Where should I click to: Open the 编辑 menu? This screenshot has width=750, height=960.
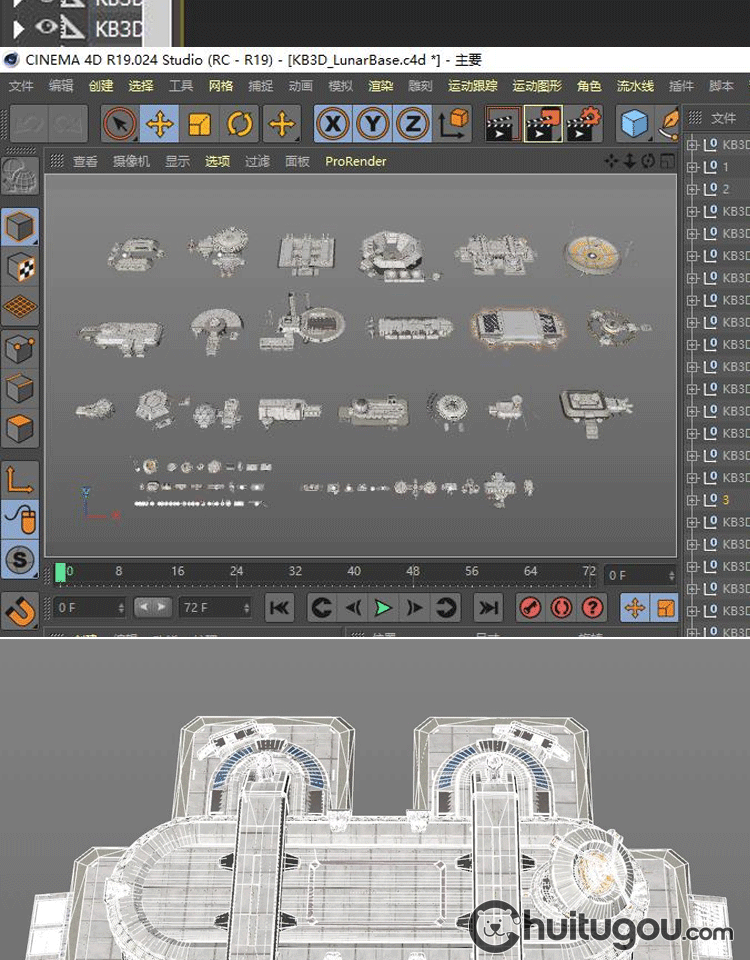point(61,86)
